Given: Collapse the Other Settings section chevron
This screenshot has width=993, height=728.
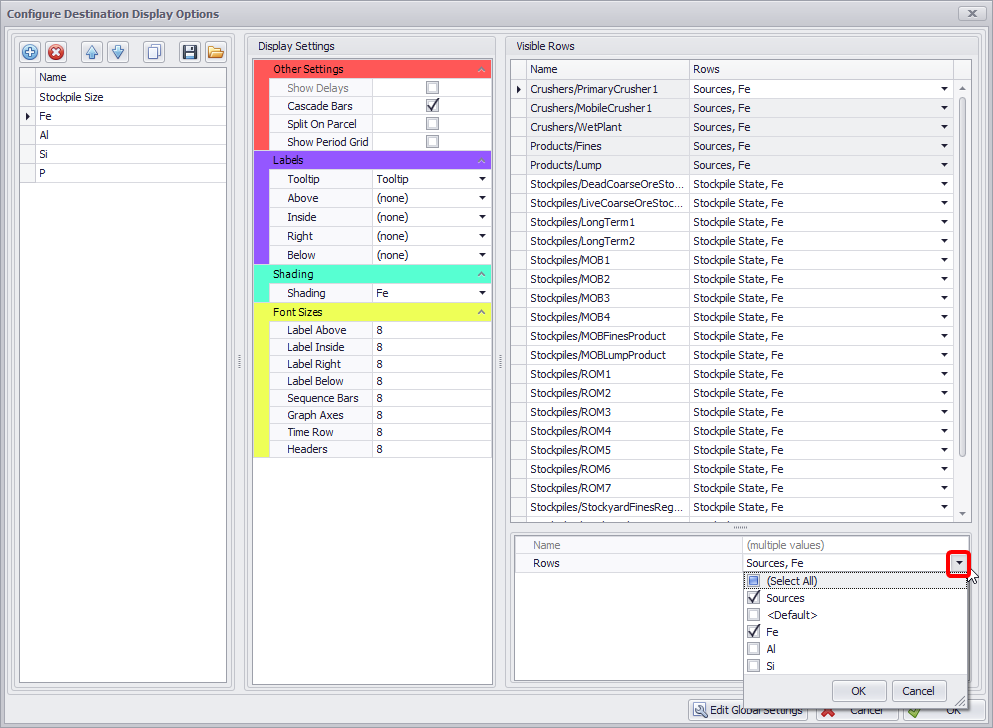Looking at the screenshot, I should [481, 70].
